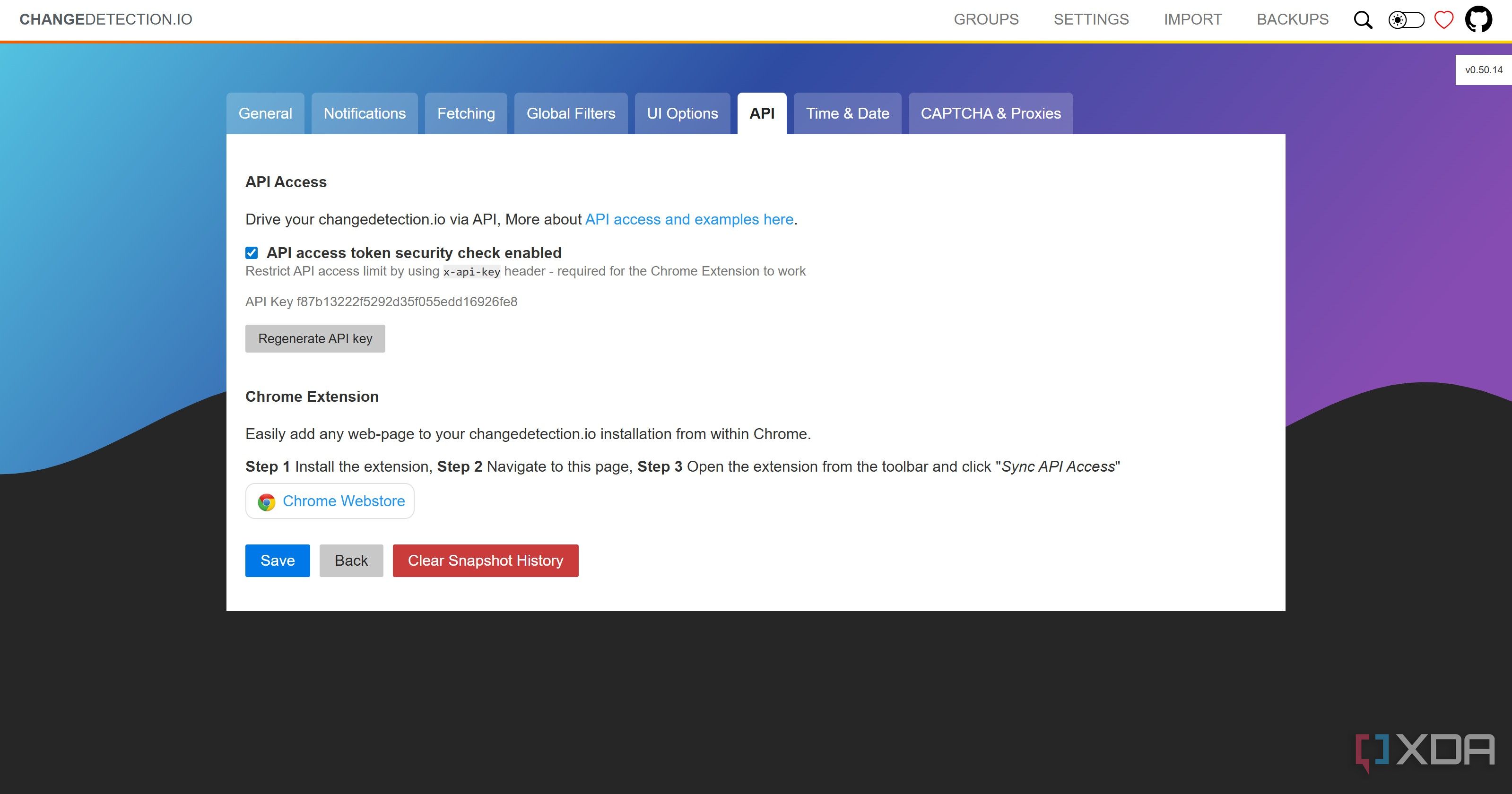Click Clear Snapshot History button

click(x=486, y=561)
